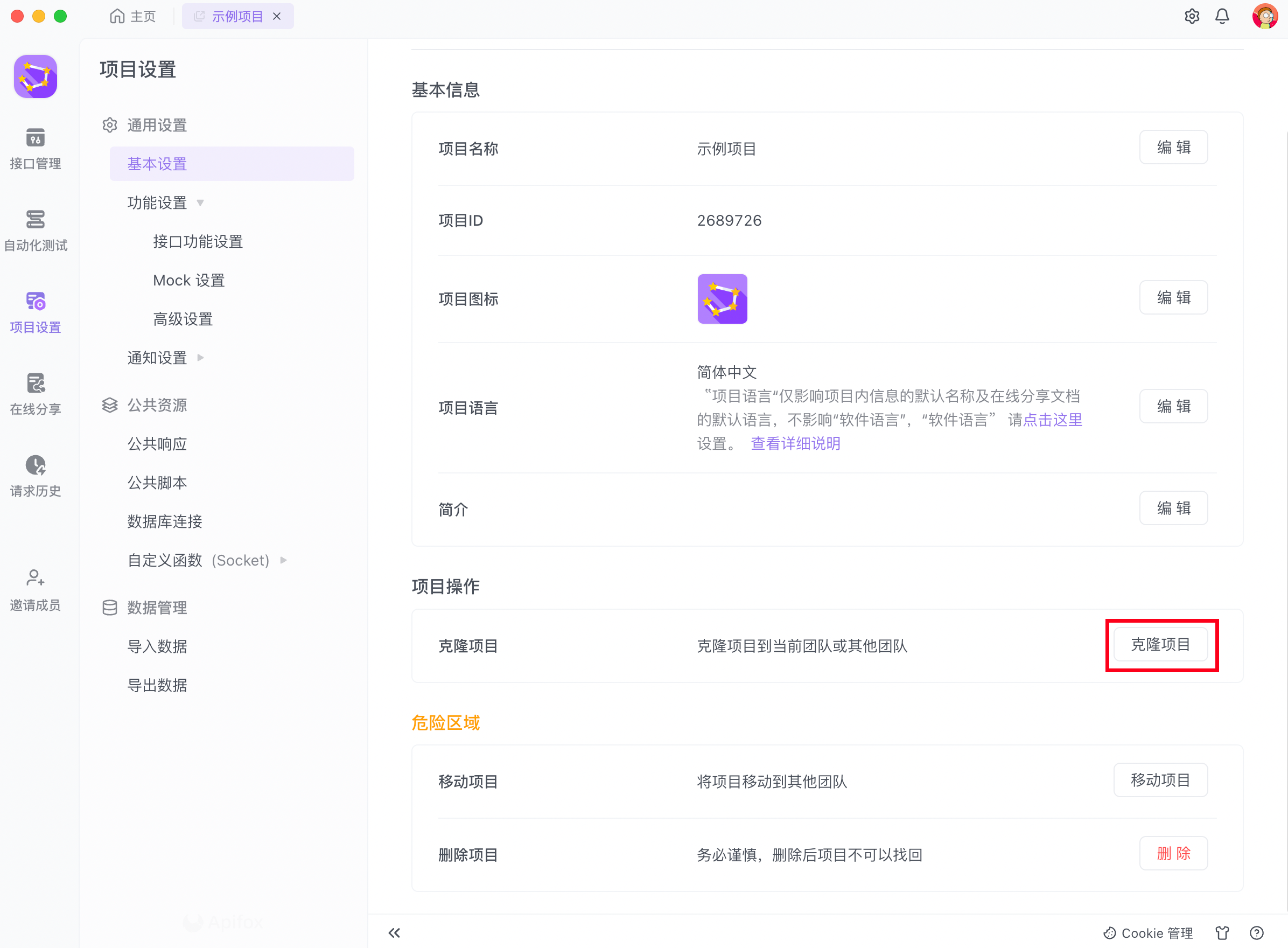This screenshot has height=948, width=1288.
Task: Go to the 自动化测试 sidebar icon
Action: point(35,229)
